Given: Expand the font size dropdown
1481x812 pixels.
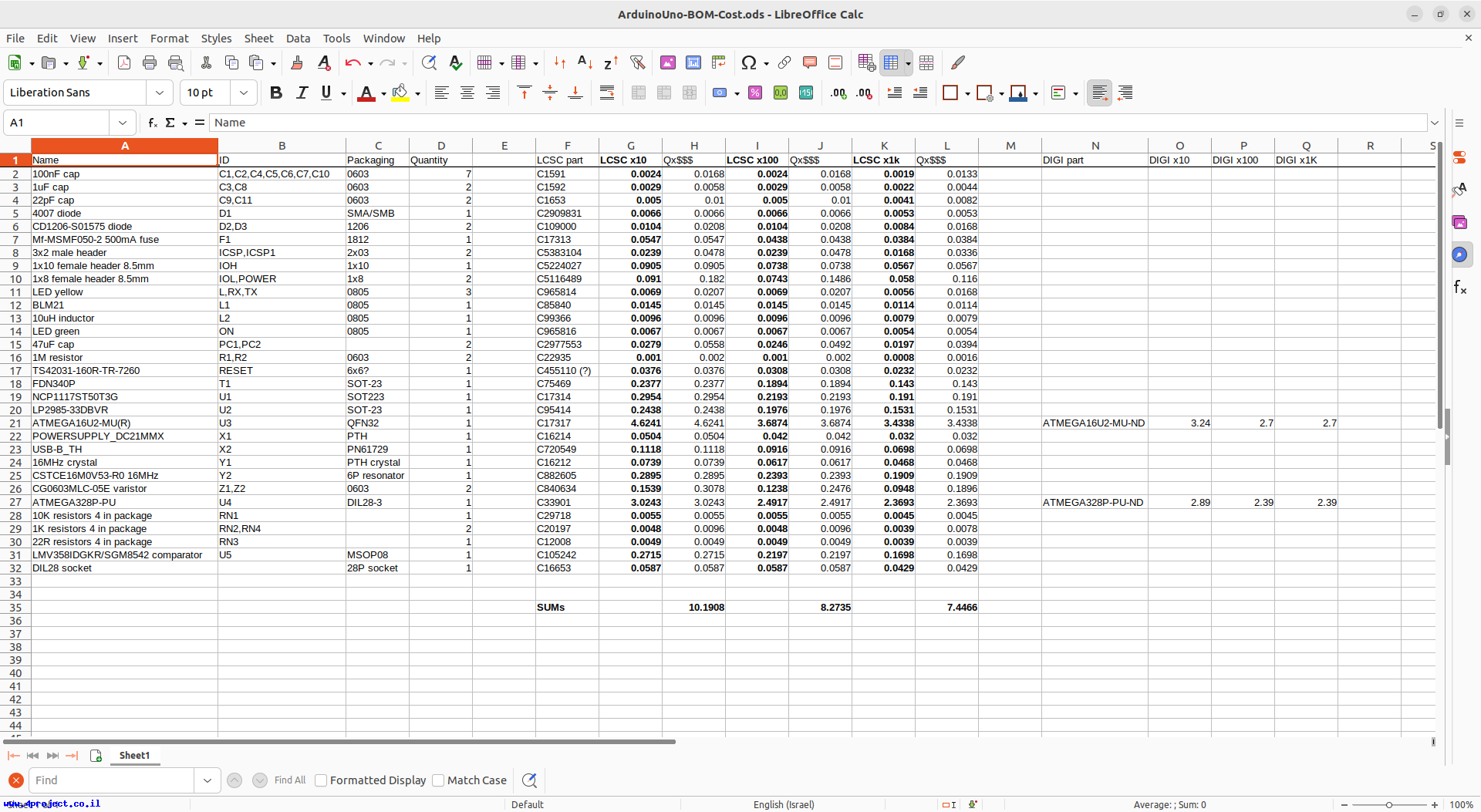Looking at the screenshot, I should (244, 93).
